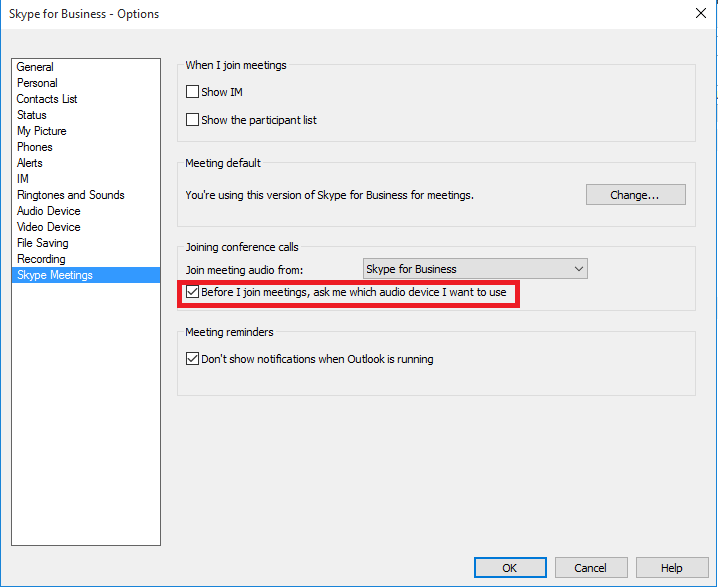Open the Contacts List options
Viewport: 718px width, 587px height.
(47, 99)
